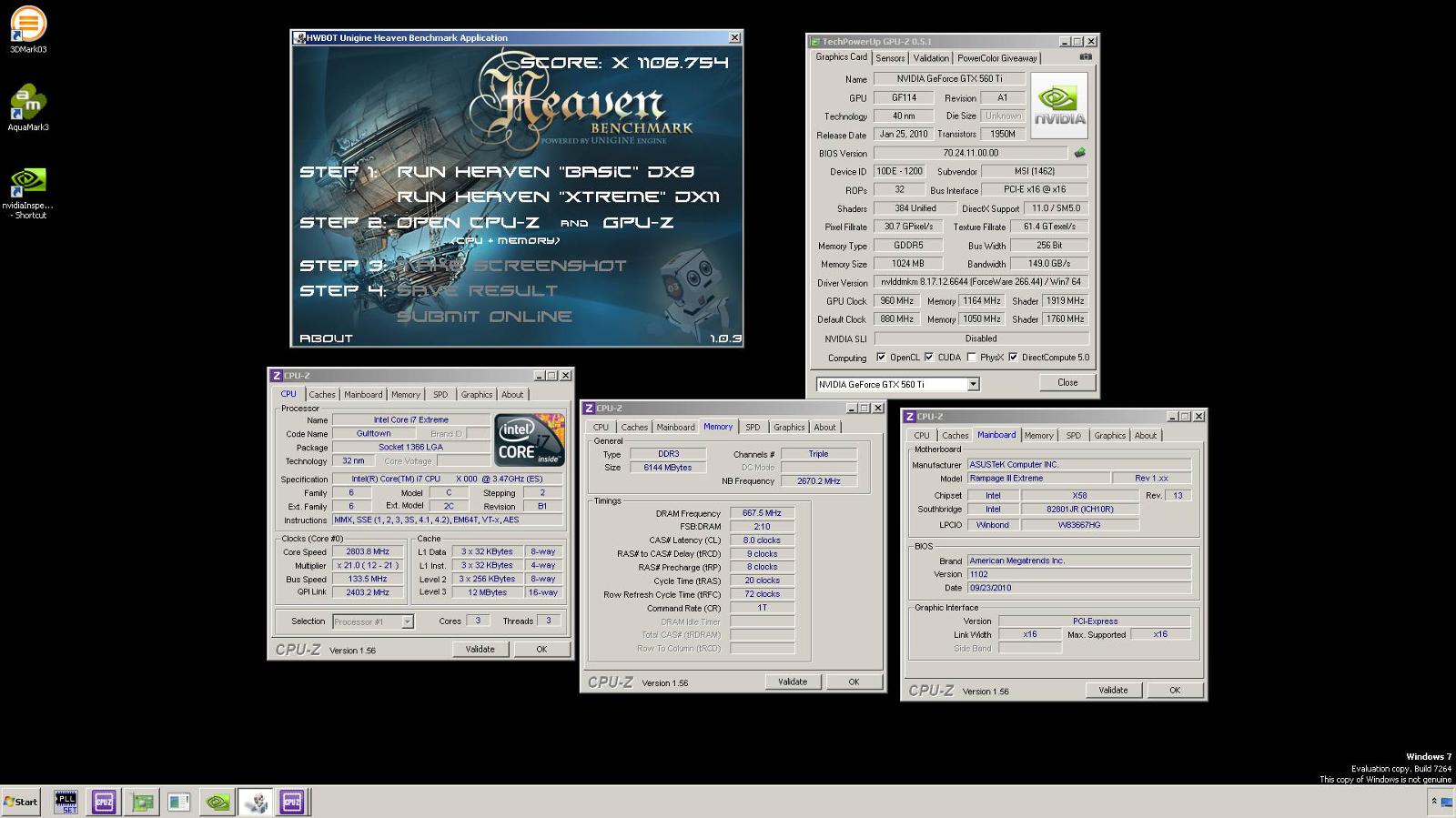Click the BIOS date 09/23/2010 field
The width and height of the screenshot is (1456, 818).
click(x=1078, y=588)
